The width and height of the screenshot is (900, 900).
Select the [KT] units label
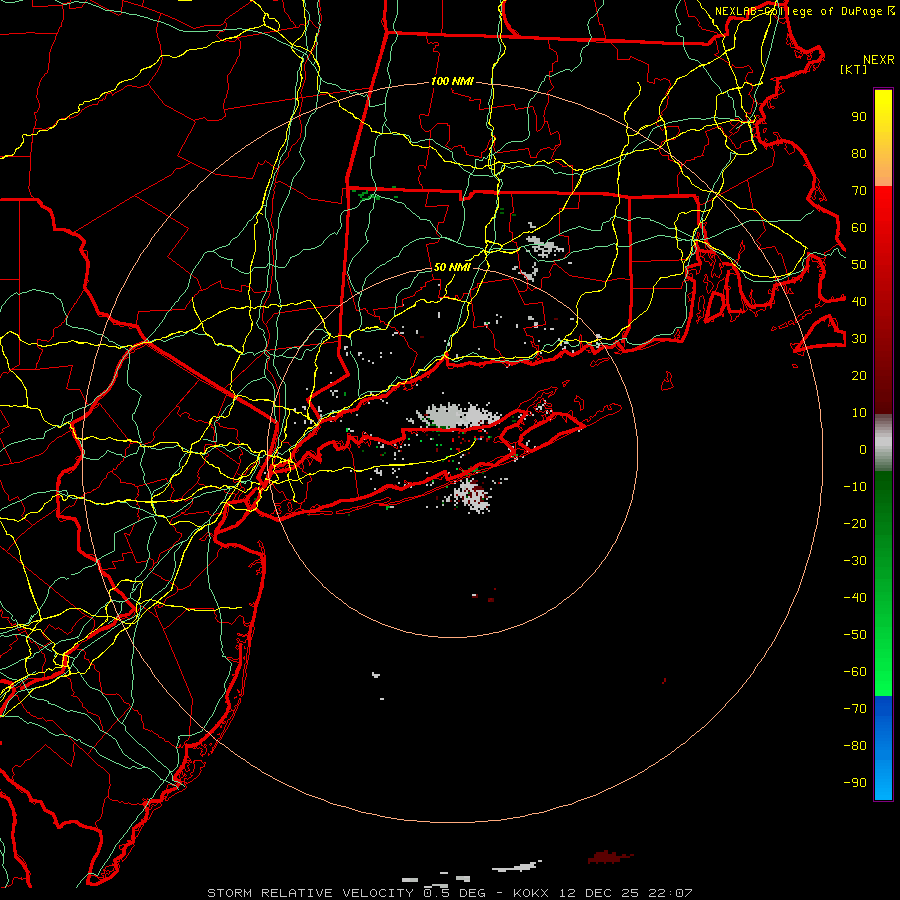[853, 69]
